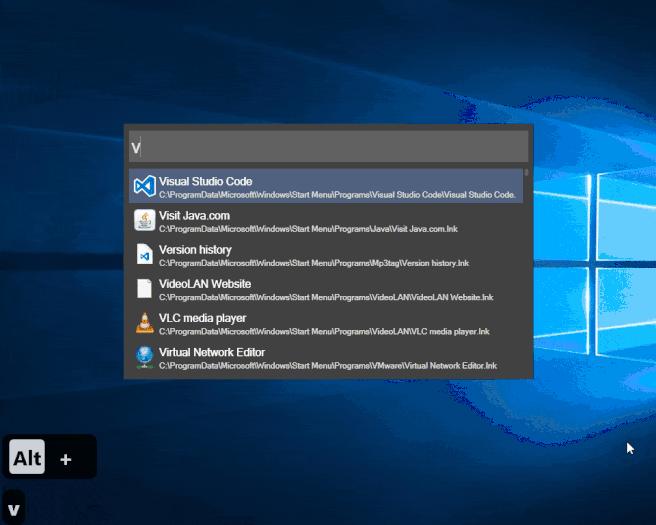Click the Version history file icon

[x=144, y=254]
